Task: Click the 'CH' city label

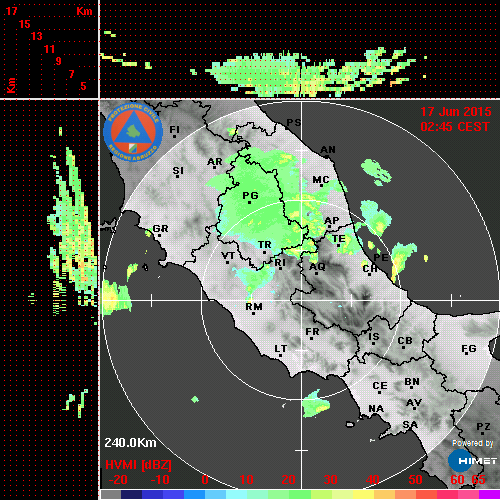Action: click(370, 268)
